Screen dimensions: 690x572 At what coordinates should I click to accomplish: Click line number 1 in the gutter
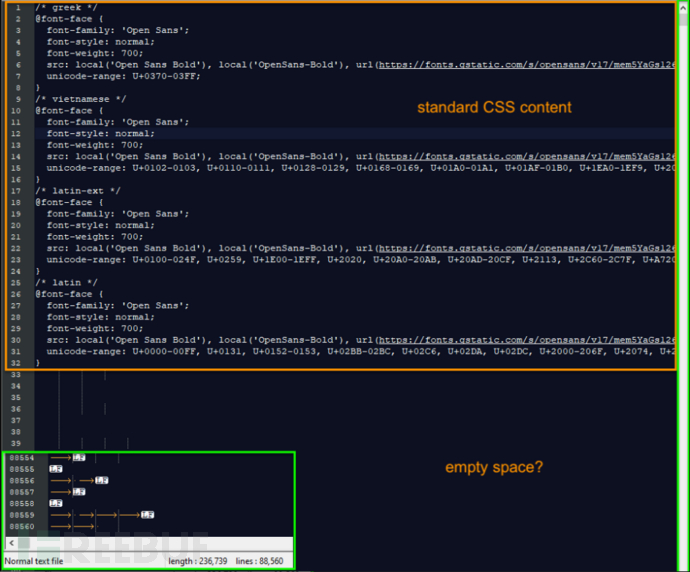tap(19, 8)
